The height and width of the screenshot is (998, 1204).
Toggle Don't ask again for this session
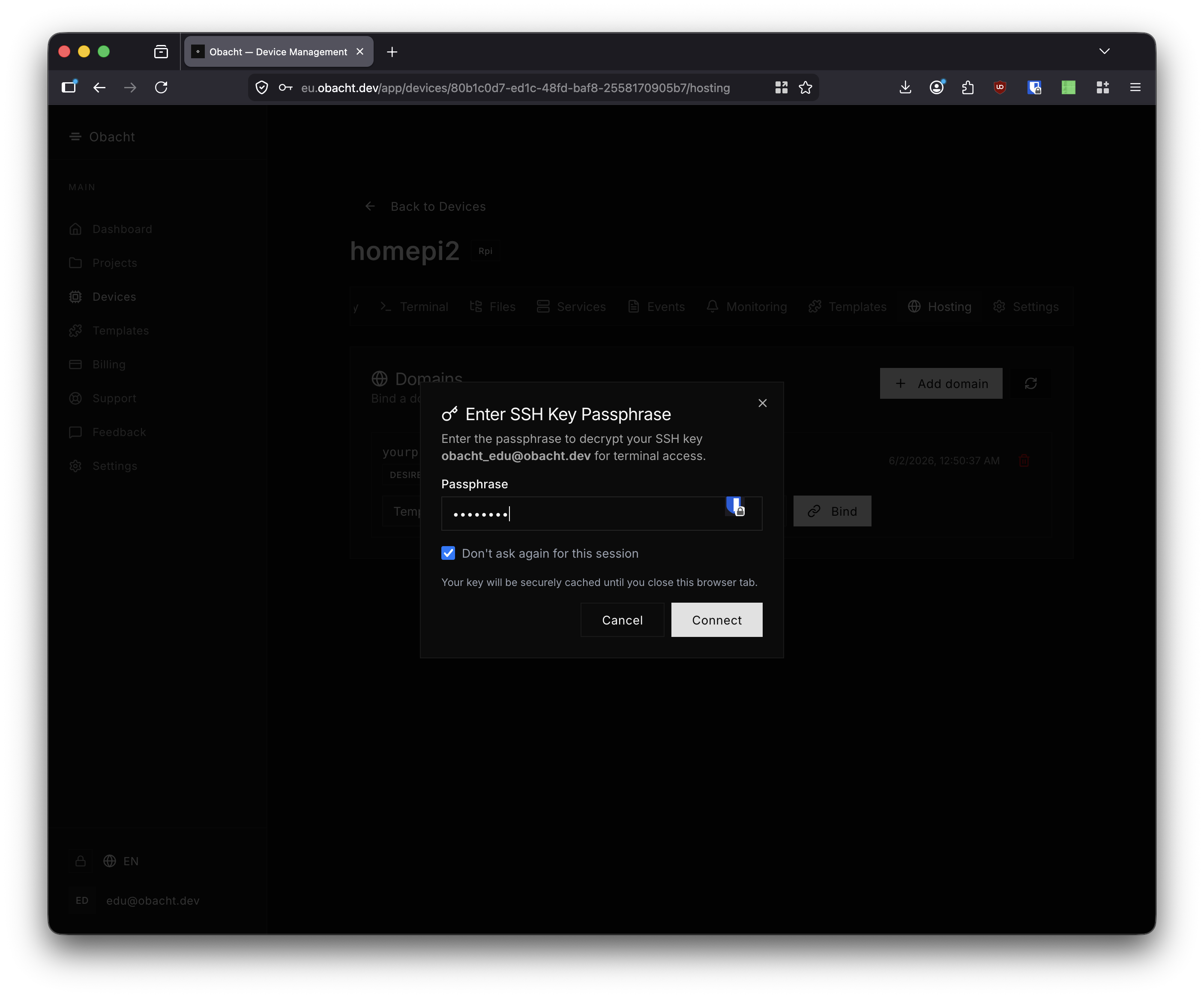(448, 553)
